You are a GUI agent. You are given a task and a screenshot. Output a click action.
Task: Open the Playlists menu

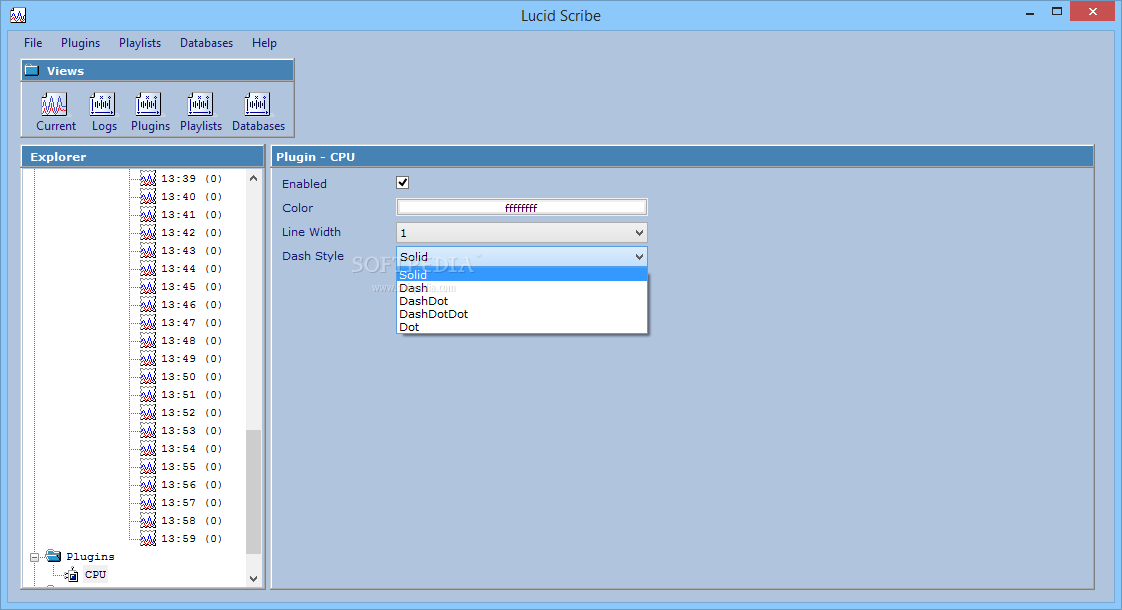tap(140, 43)
